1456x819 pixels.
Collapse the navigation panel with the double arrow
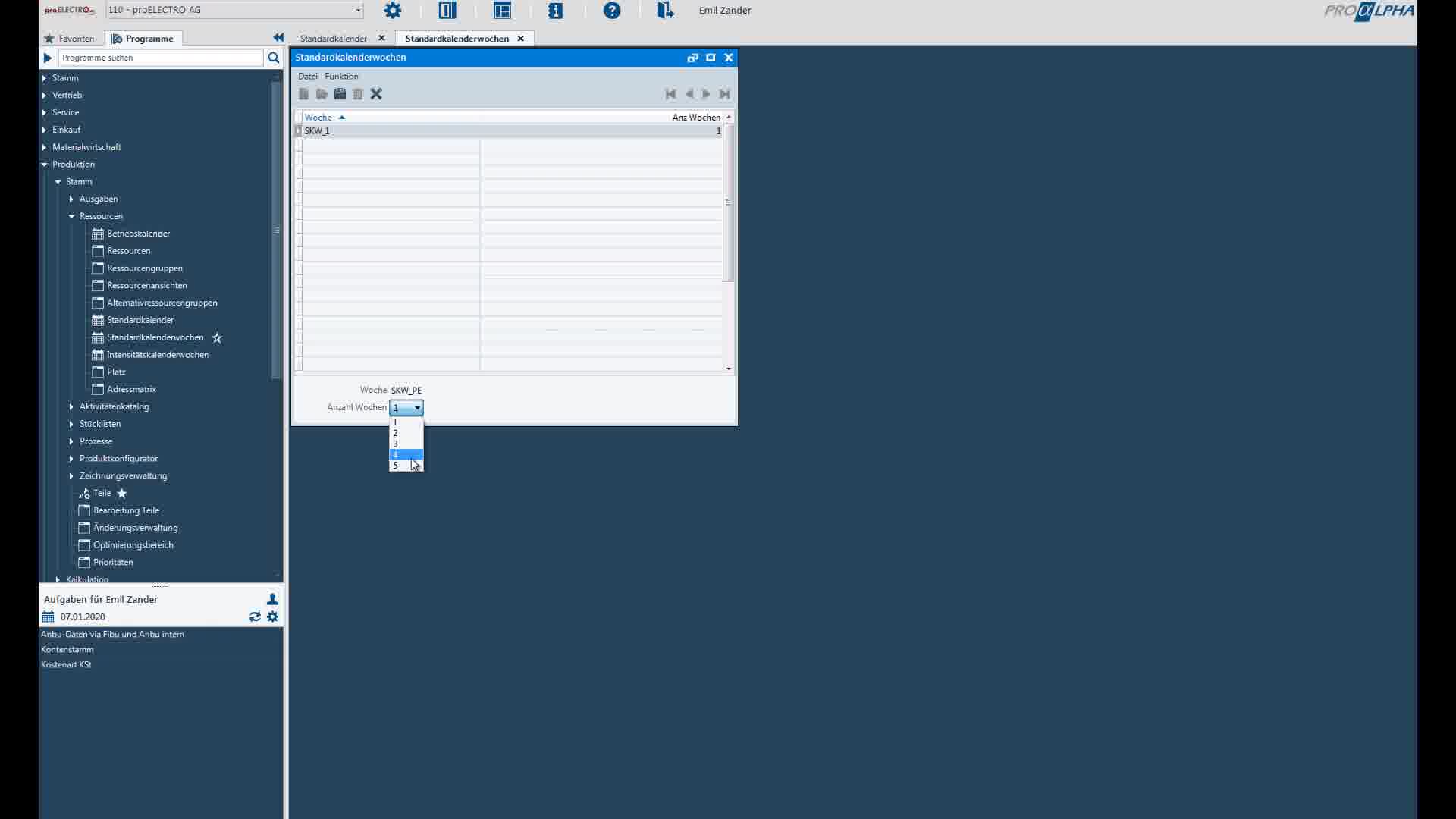click(x=278, y=38)
